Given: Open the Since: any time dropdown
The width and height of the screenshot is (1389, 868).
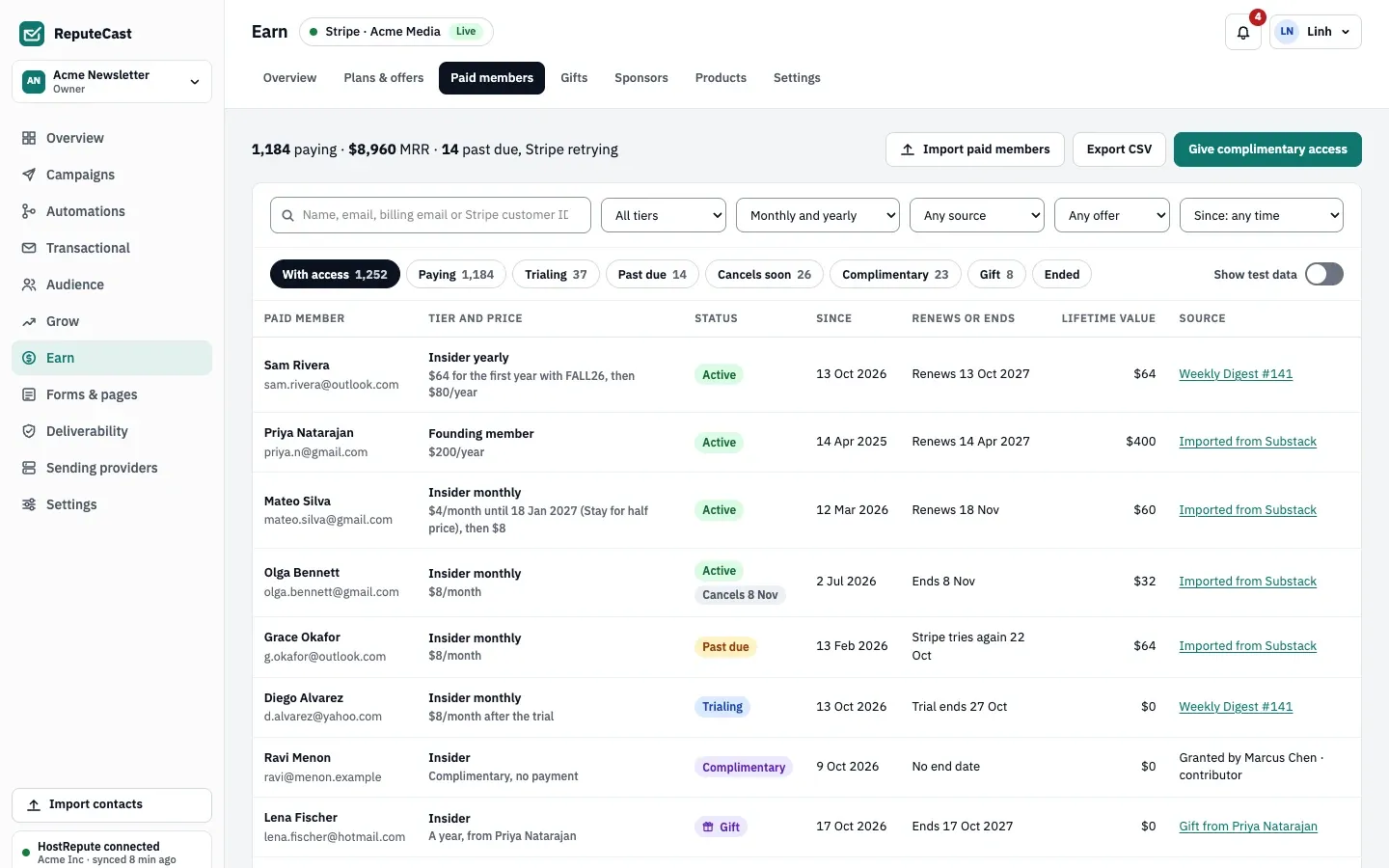Looking at the screenshot, I should [x=1262, y=216].
